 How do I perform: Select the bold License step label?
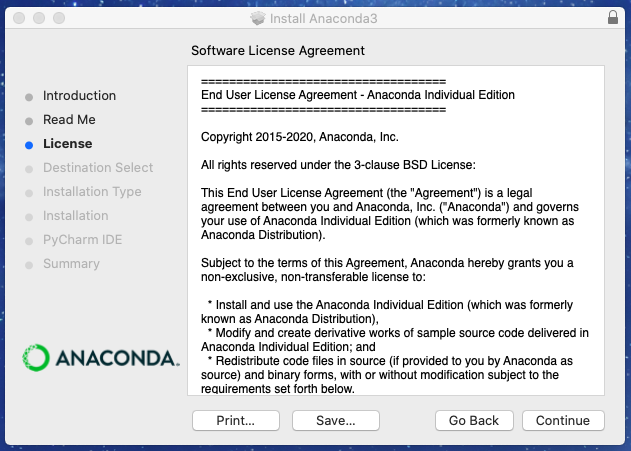[67, 144]
